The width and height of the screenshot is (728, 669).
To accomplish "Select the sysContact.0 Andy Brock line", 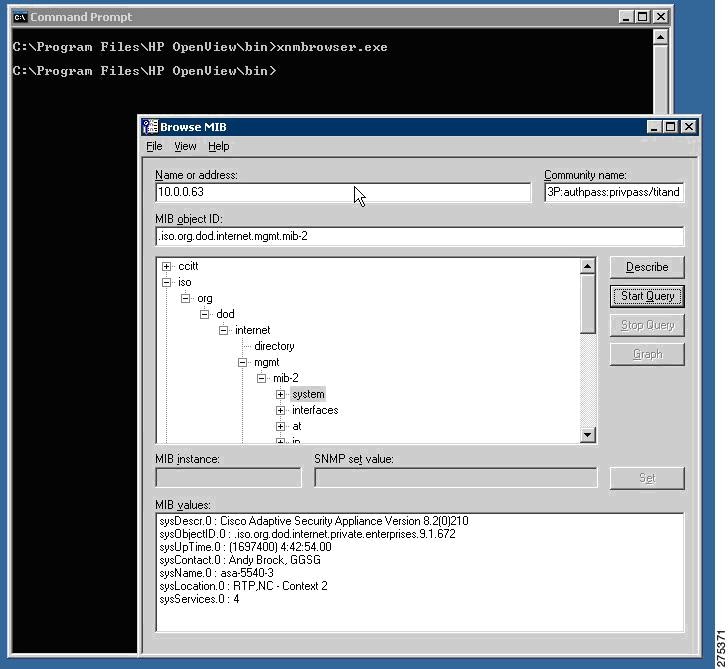I will (x=240, y=560).
